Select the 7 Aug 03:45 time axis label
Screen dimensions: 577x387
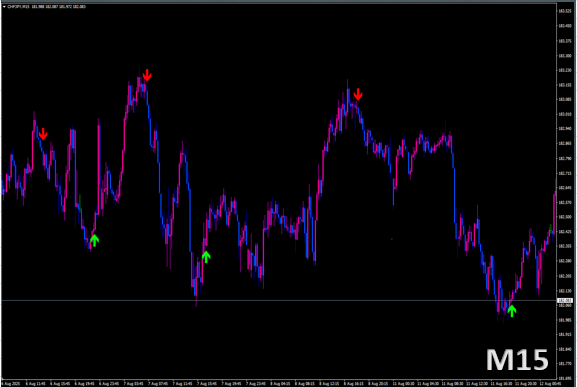(x=133, y=384)
